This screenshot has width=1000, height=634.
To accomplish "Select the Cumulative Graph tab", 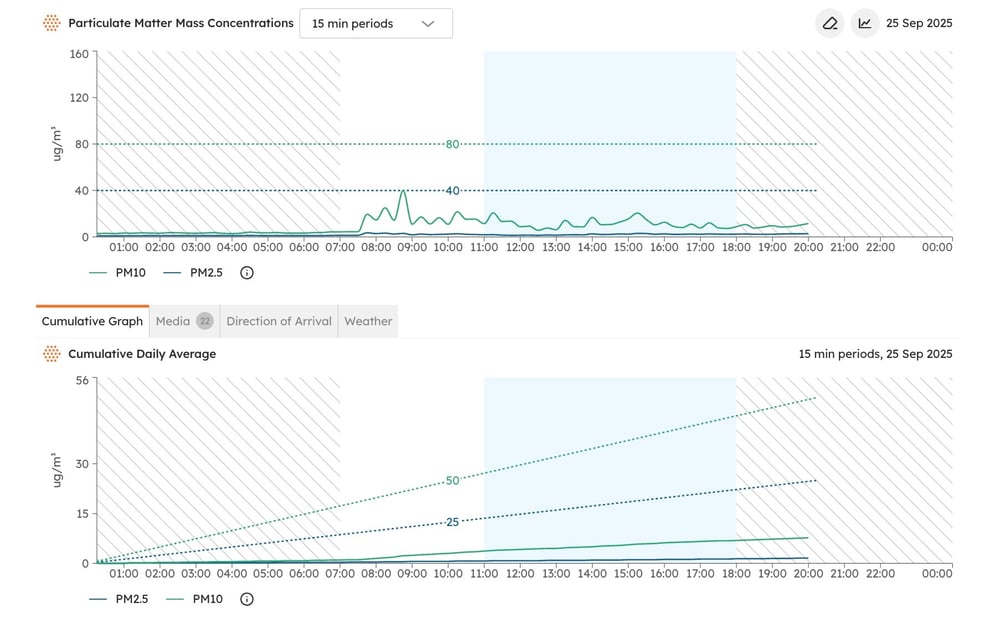I will pos(92,321).
